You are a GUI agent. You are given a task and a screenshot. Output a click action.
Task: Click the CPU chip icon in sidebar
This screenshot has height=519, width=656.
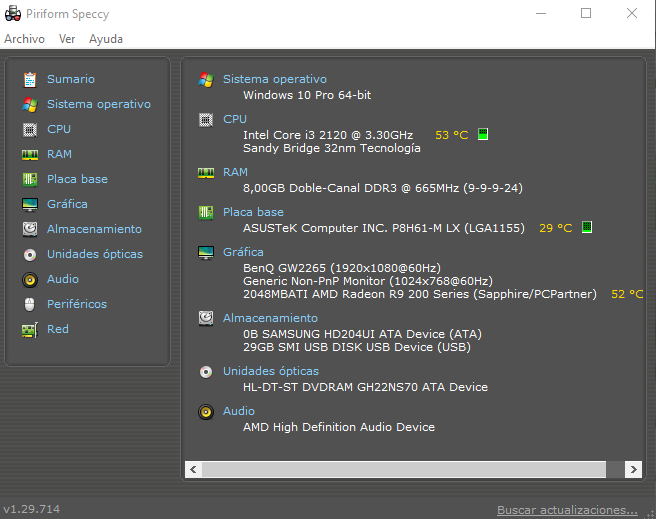(30, 130)
